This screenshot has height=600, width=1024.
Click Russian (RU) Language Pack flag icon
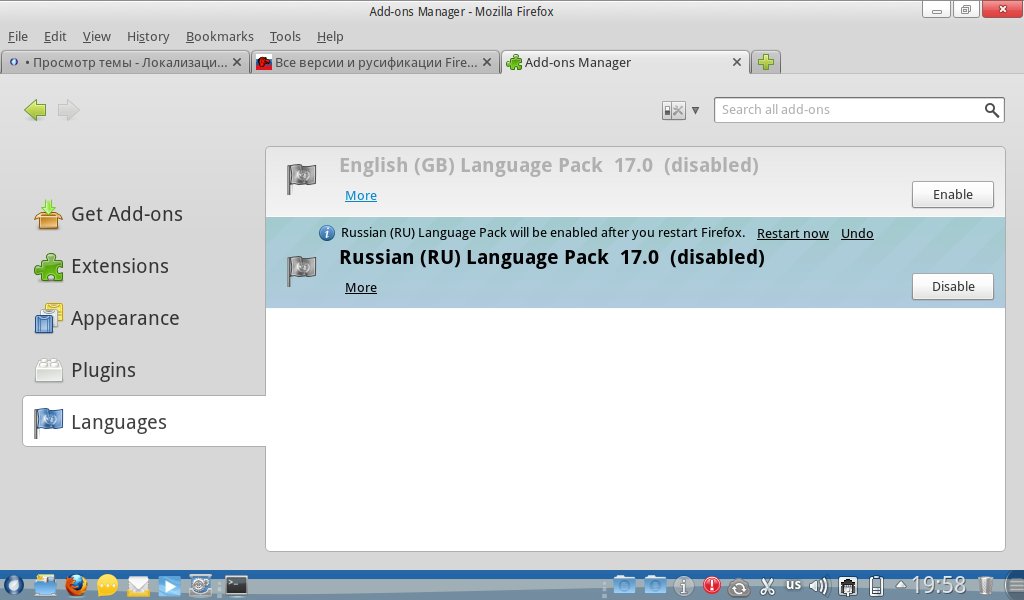301,270
